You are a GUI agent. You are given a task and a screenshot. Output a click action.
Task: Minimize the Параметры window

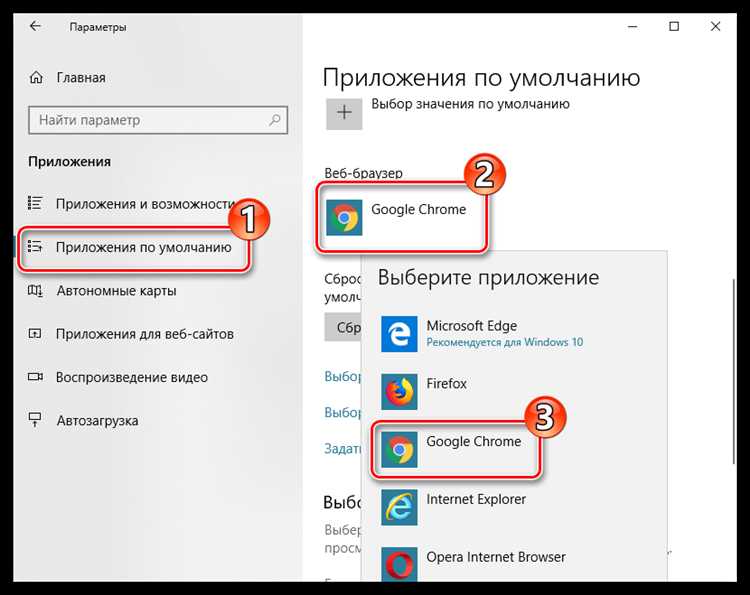coord(632,26)
